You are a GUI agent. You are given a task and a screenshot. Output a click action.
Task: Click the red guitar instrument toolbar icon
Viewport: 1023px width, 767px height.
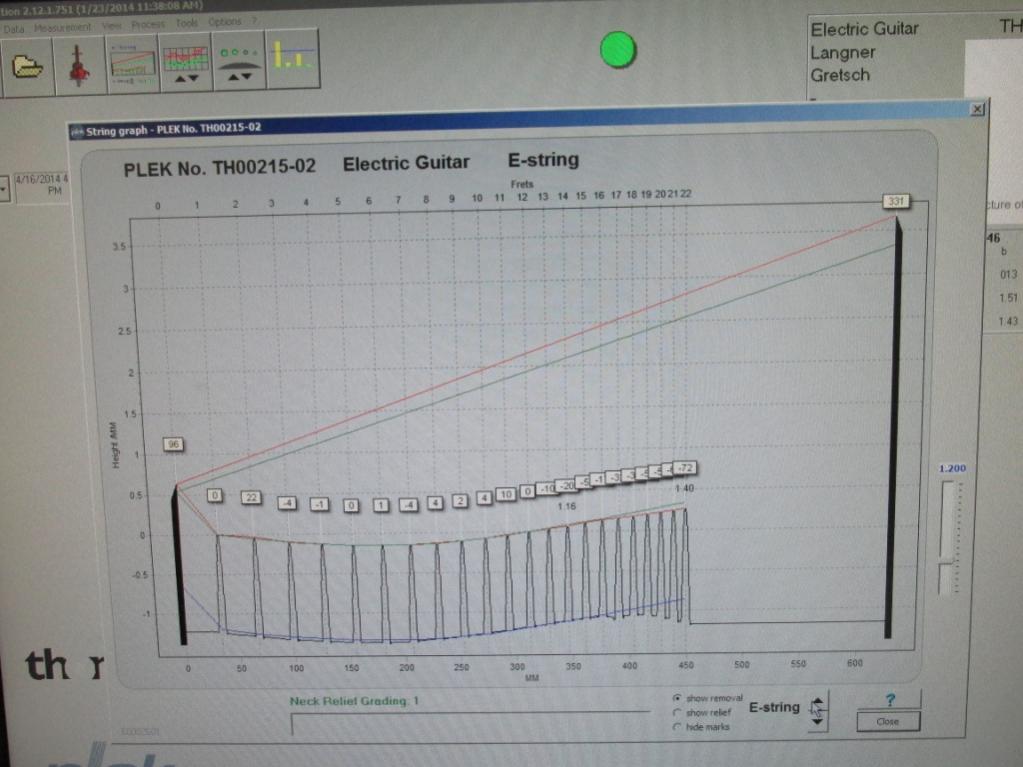tap(80, 67)
